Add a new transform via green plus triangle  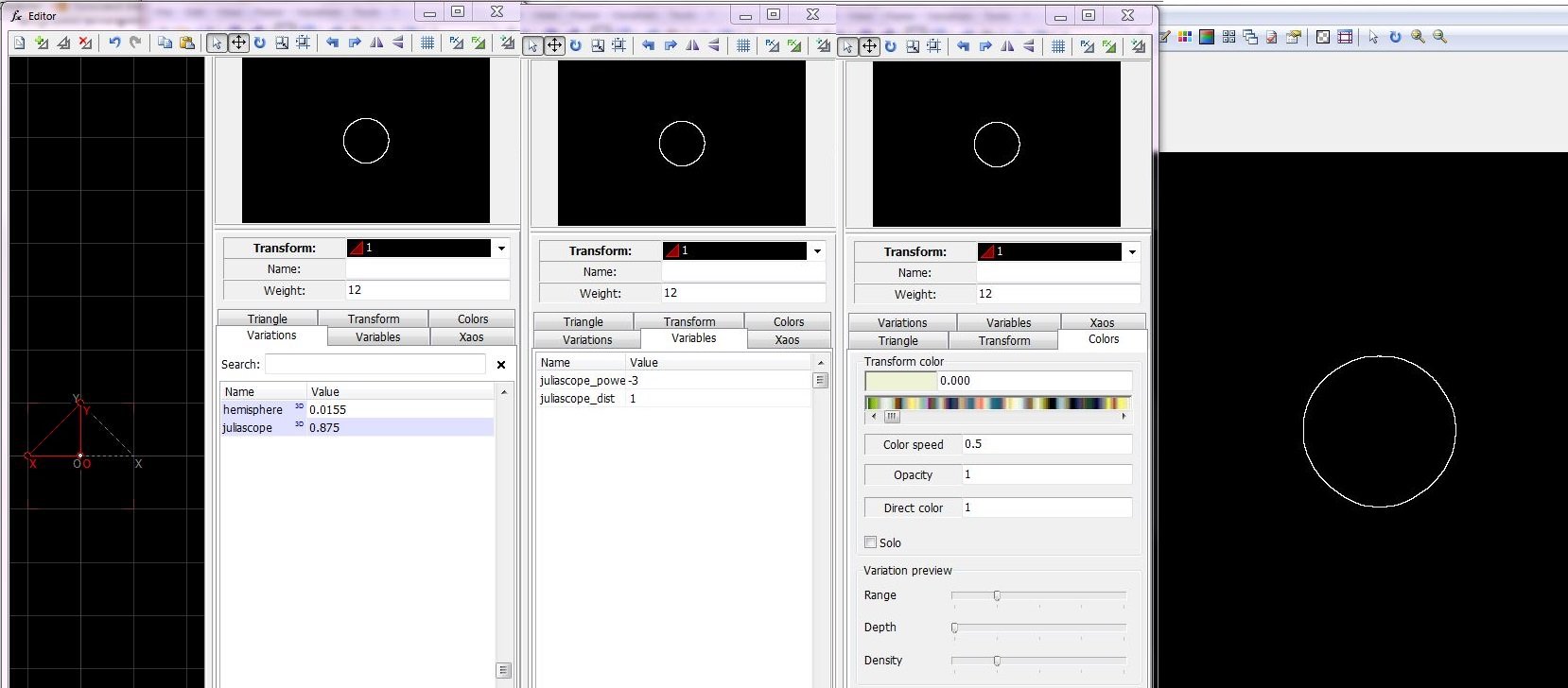42,43
